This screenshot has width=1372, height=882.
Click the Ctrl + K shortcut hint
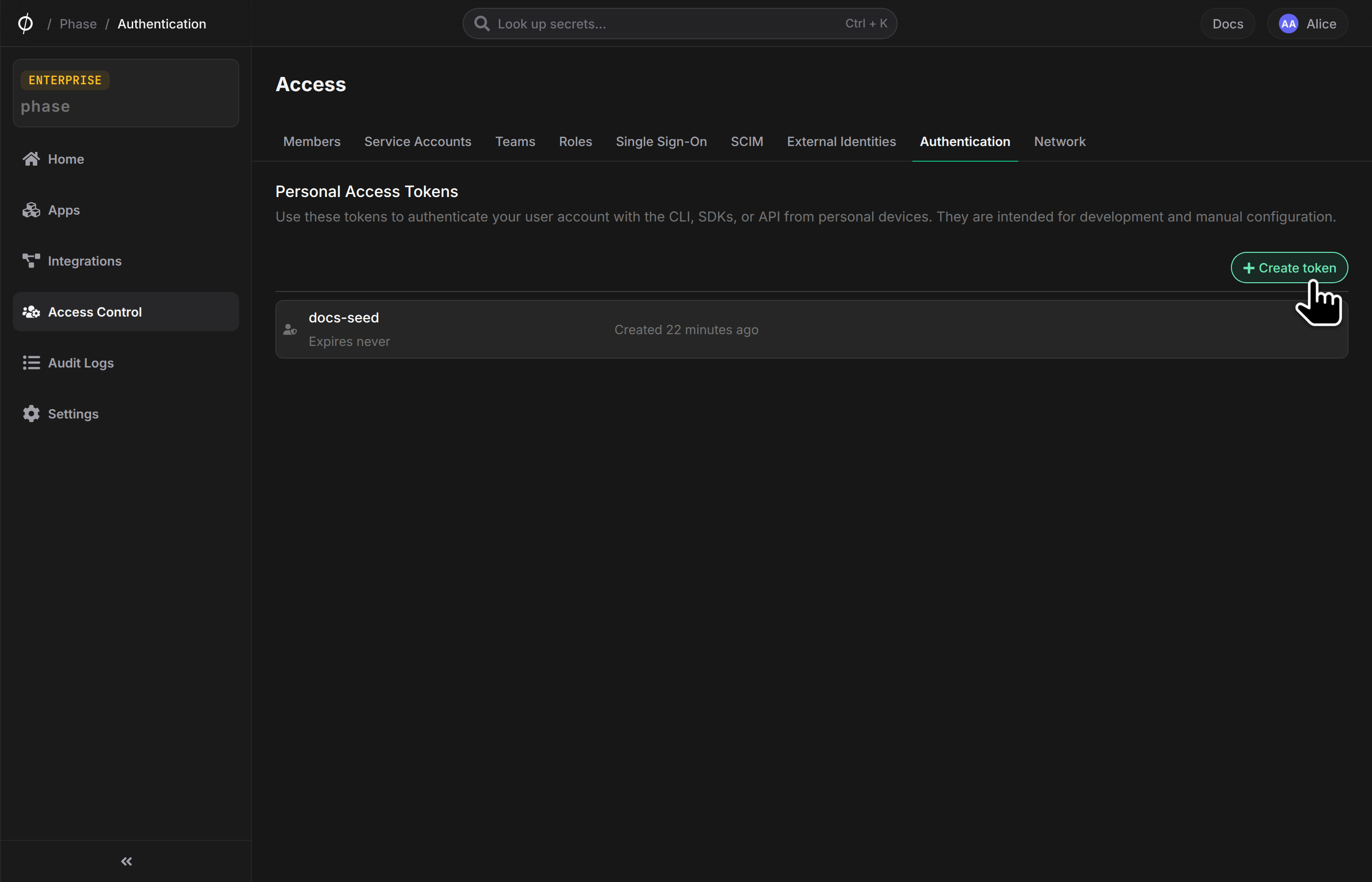pos(866,24)
